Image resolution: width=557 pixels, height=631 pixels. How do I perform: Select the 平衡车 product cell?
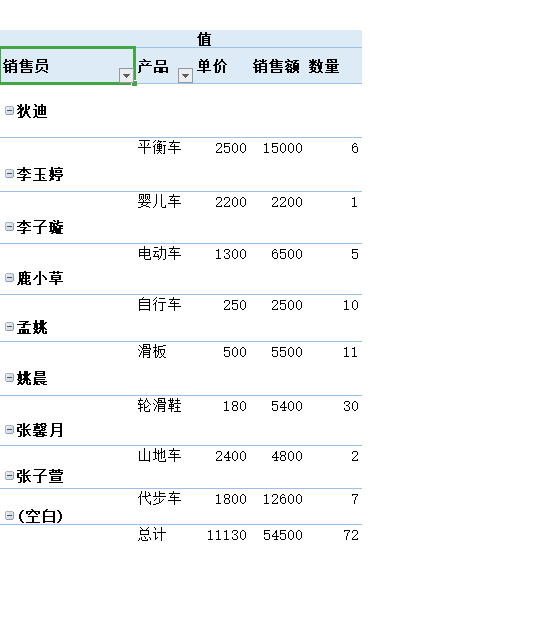159,147
